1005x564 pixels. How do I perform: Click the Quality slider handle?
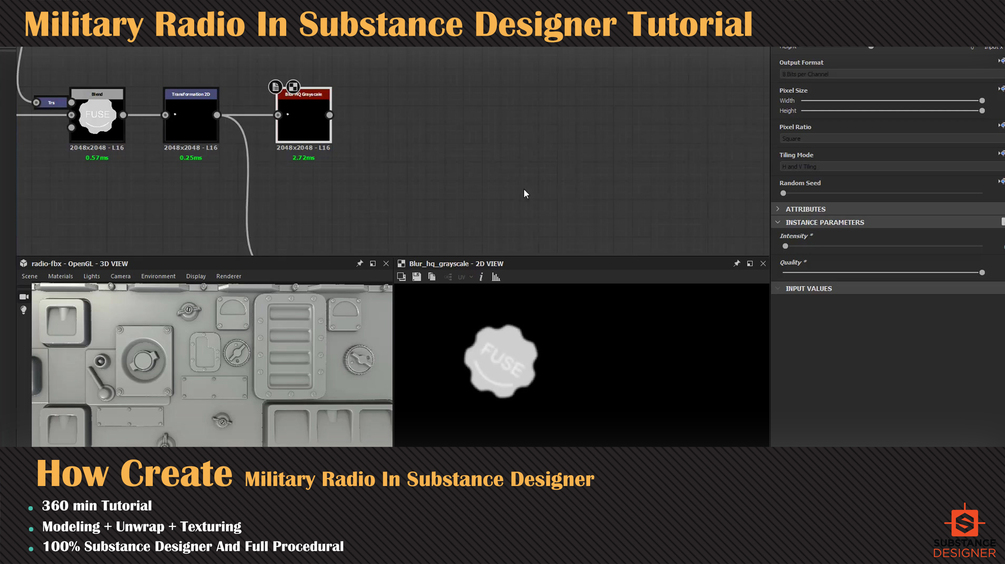(x=982, y=272)
